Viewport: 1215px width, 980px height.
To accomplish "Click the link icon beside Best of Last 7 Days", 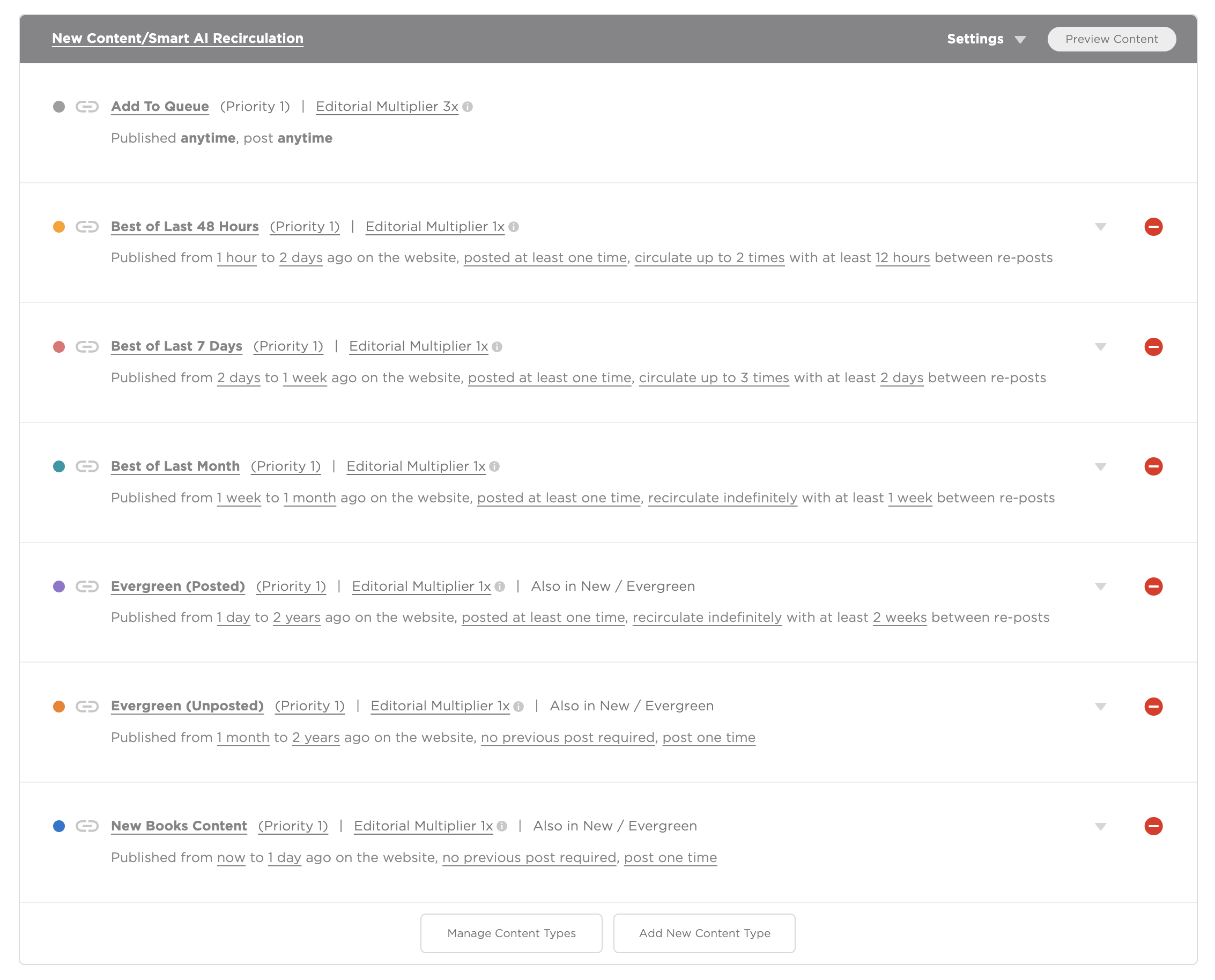I will 87,347.
